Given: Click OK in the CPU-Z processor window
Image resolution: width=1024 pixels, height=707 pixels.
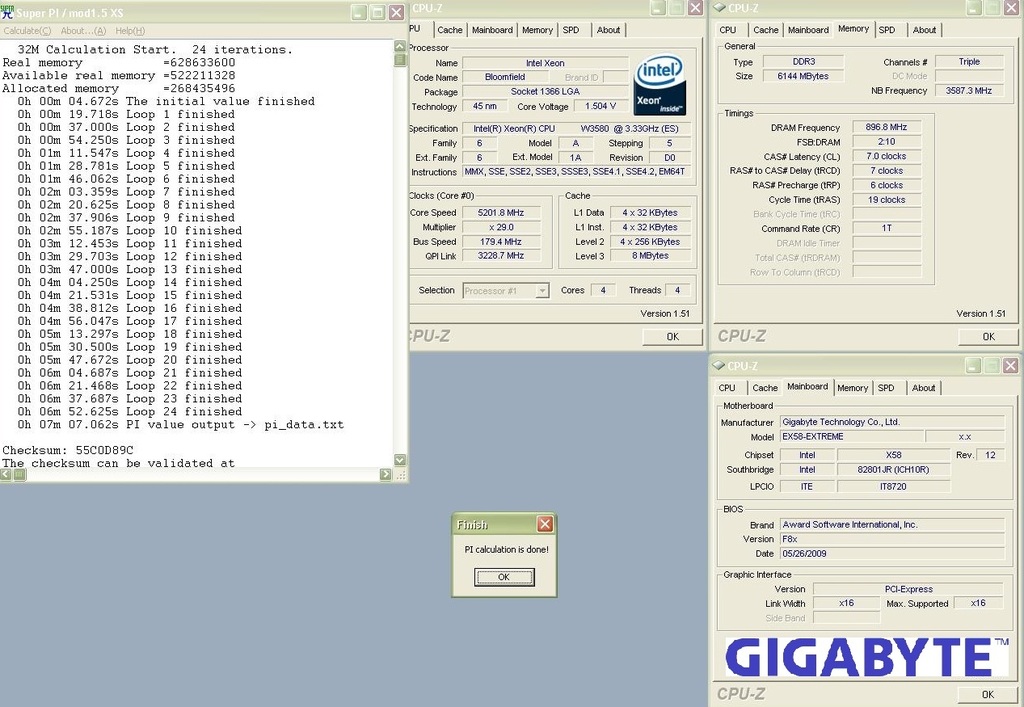Looking at the screenshot, I should click(673, 337).
